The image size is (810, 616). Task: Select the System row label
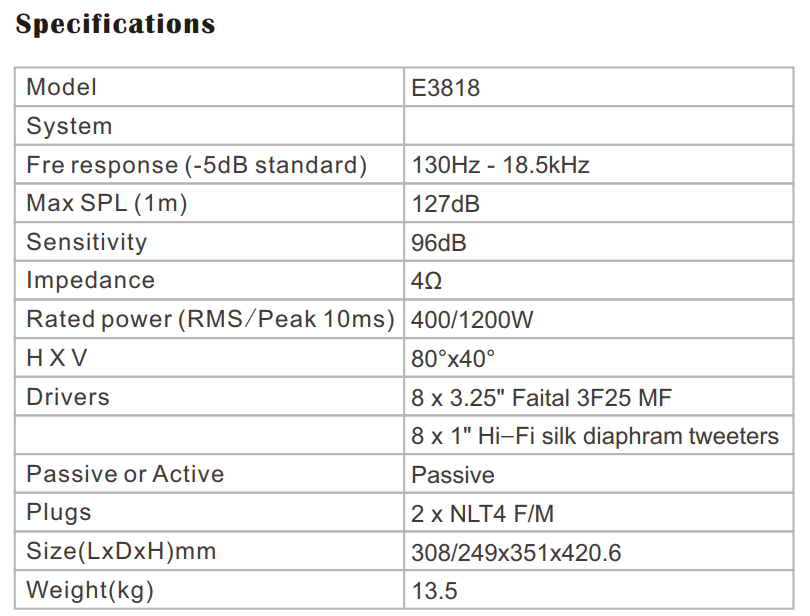(x=69, y=126)
